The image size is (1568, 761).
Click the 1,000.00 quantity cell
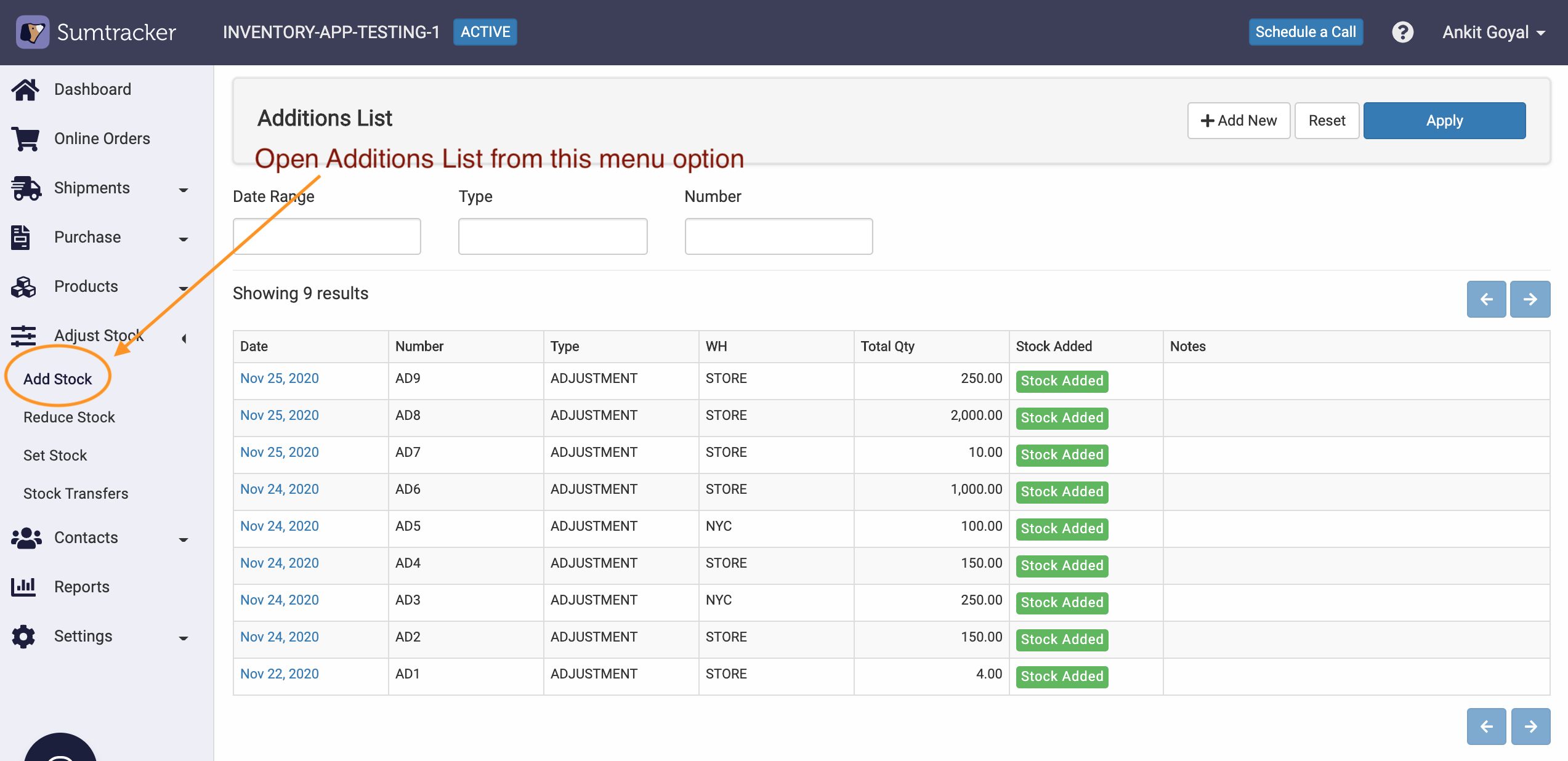[931, 492]
